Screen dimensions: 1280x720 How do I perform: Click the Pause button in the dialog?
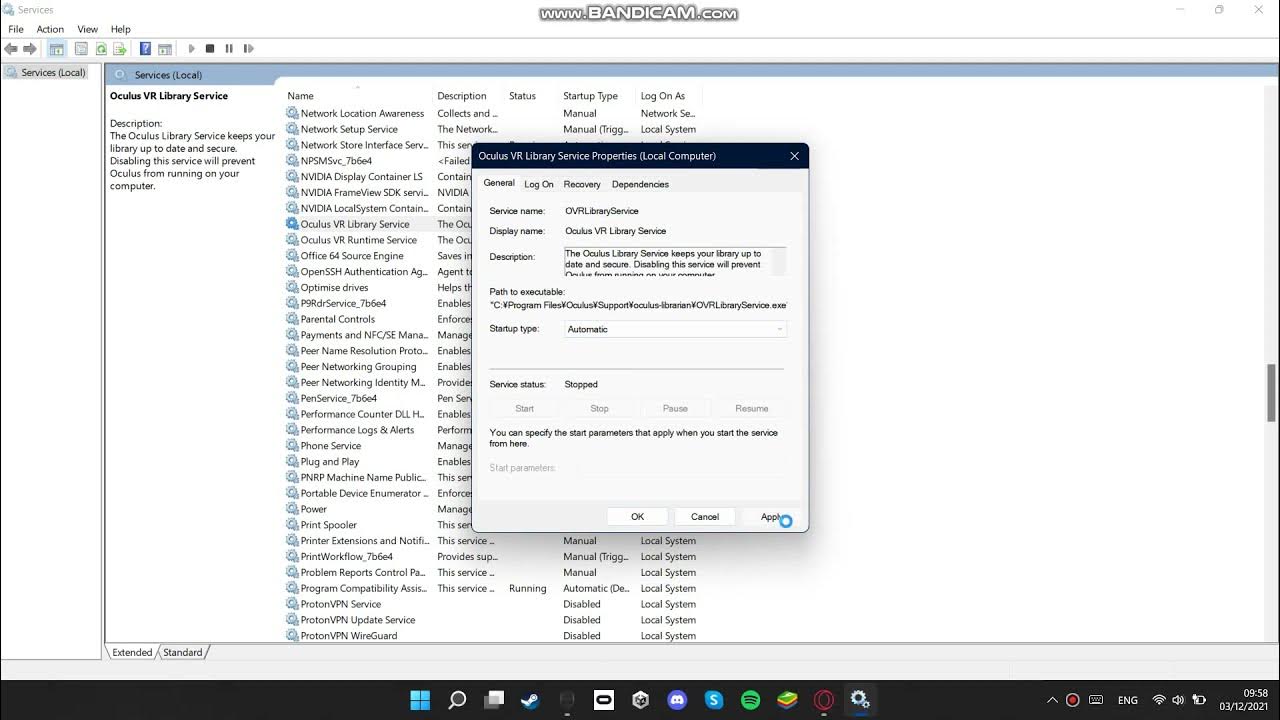click(675, 408)
